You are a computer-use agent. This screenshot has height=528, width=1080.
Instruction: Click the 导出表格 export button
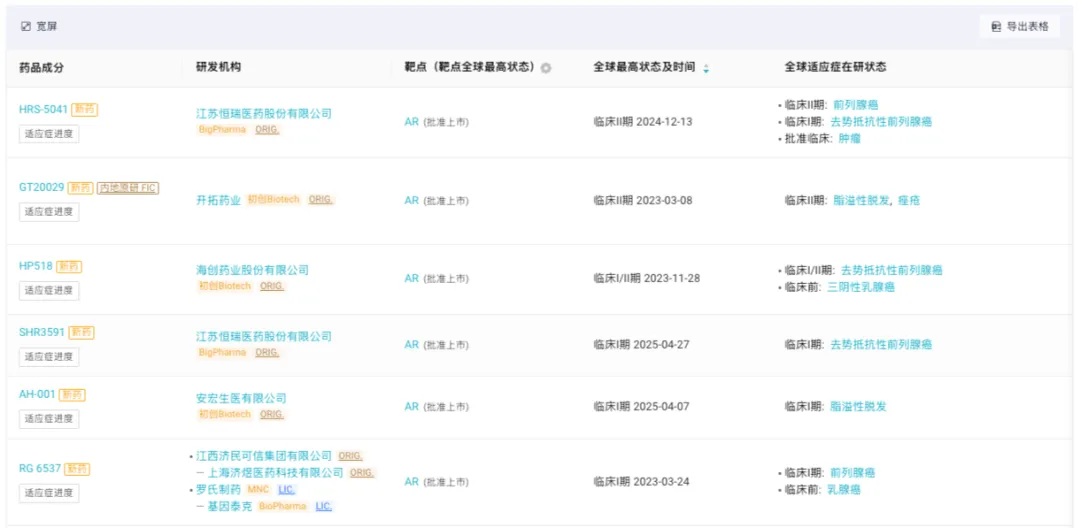click(1019, 26)
